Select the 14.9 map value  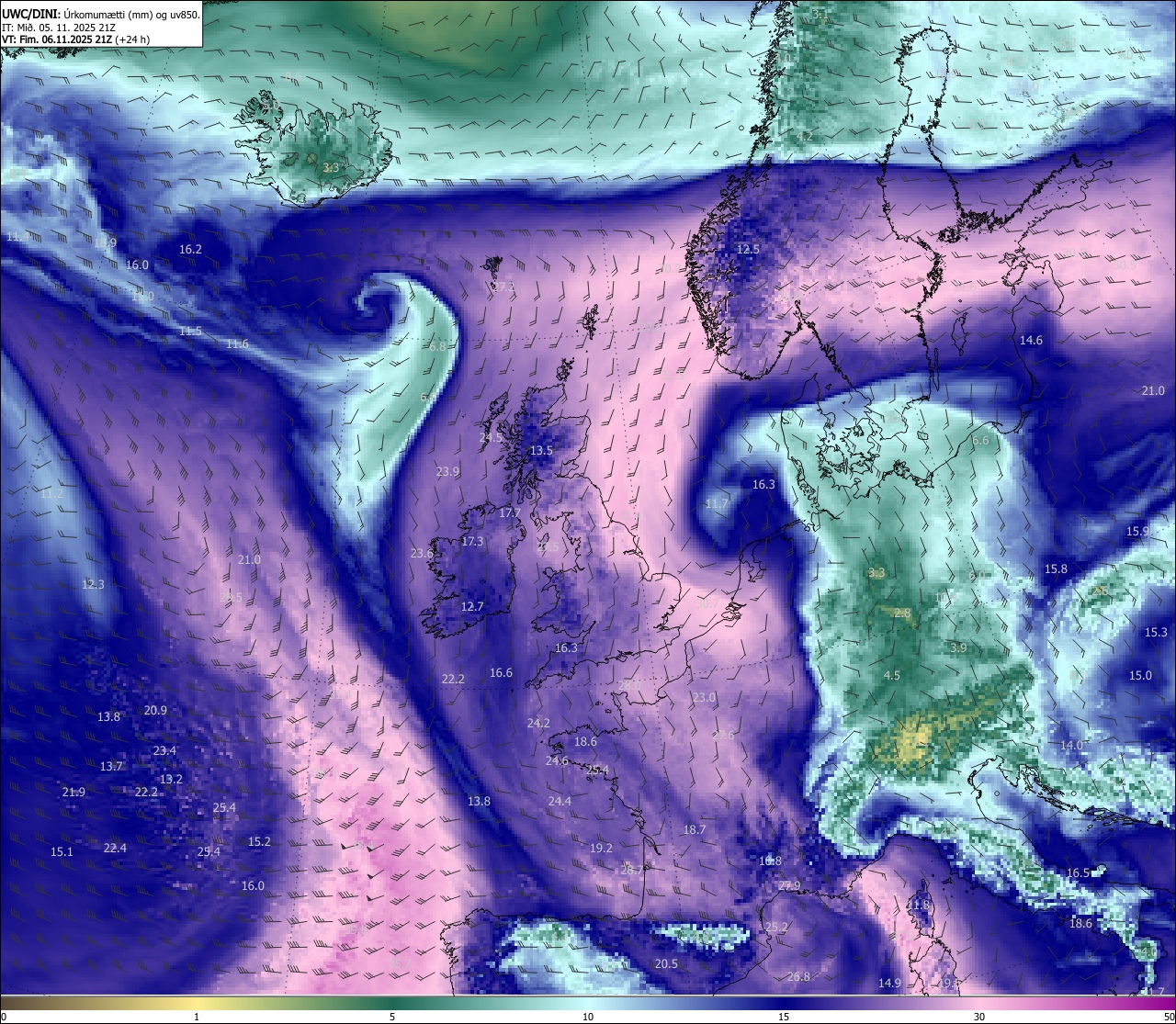click(889, 984)
